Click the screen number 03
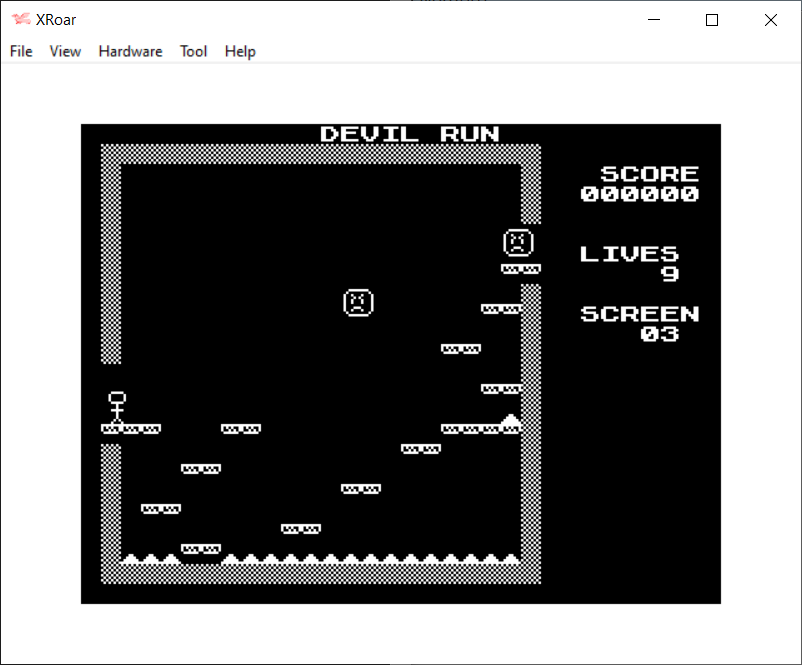 [x=659, y=334]
